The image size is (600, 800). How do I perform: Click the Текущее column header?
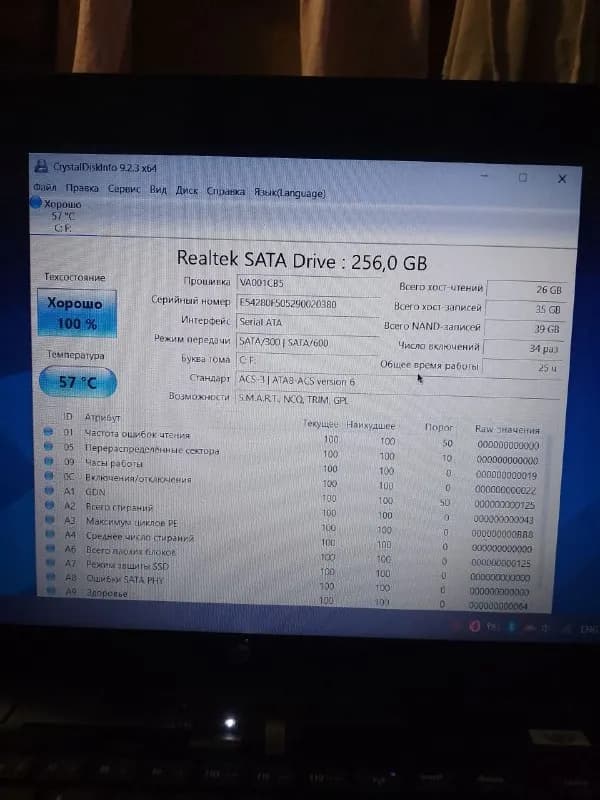(x=320, y=423)
